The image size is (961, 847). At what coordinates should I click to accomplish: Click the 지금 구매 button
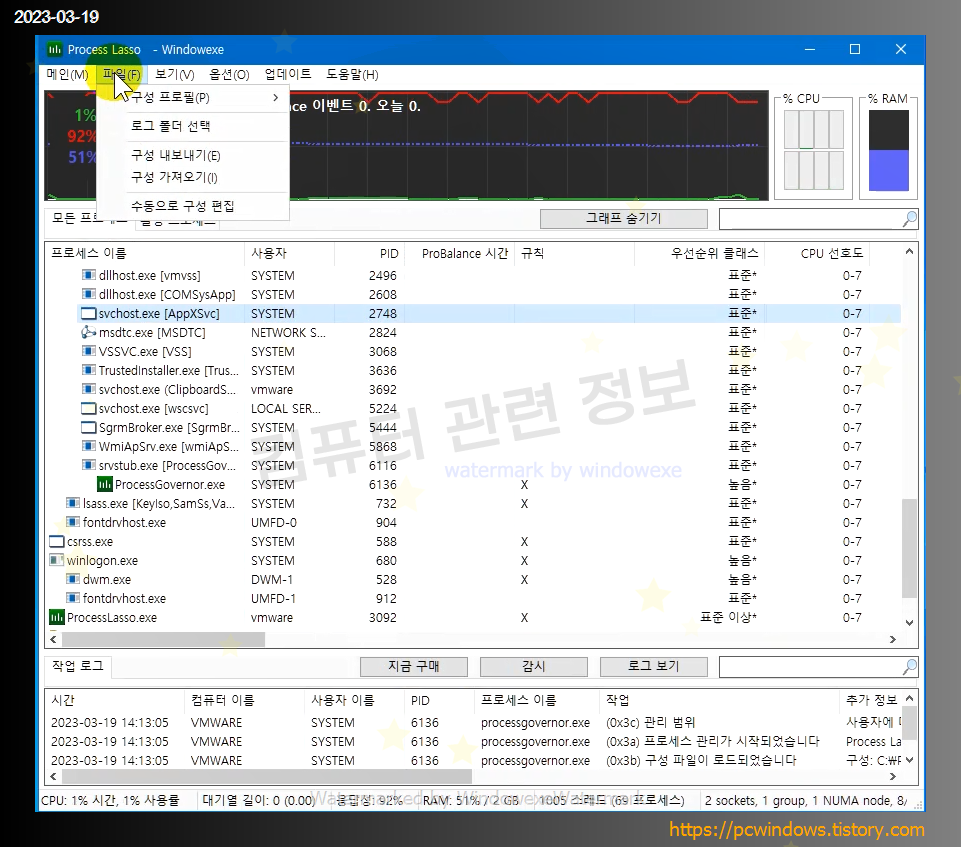point(414,666)
